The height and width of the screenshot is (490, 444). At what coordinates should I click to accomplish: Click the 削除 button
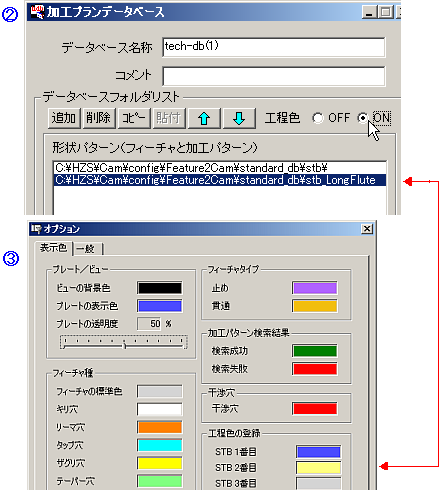click(99, 118)
